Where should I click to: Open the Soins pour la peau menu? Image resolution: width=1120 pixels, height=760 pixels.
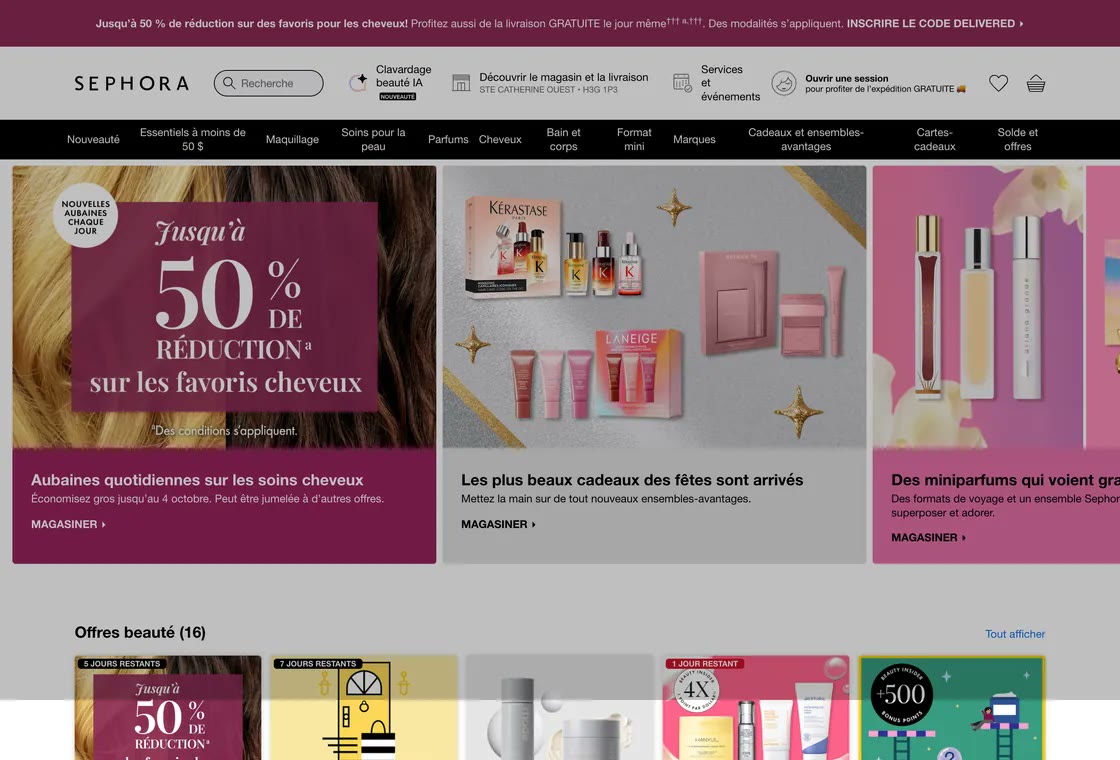point(373,139)
